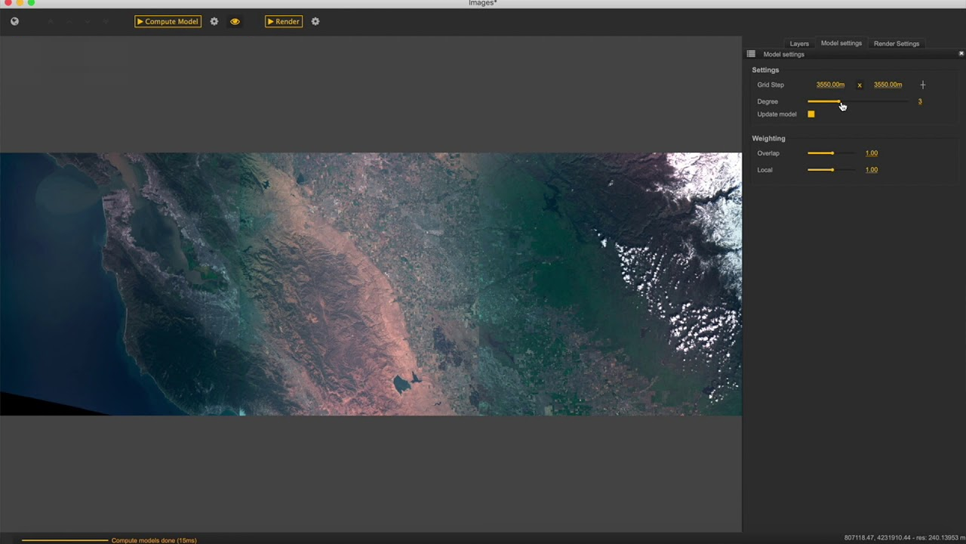Open Compute Model settings gear
Viewport: 966px width, 544px height.
tap(214, 21)
